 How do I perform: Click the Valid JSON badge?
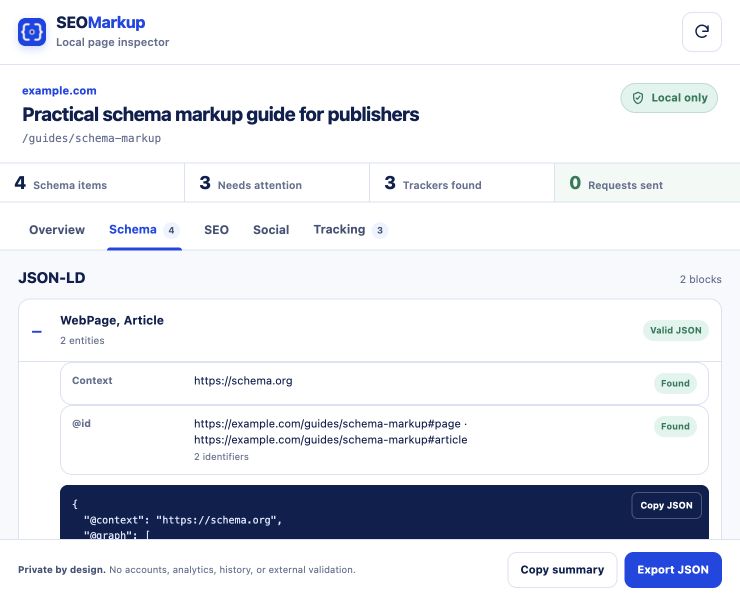coord(675,330)
